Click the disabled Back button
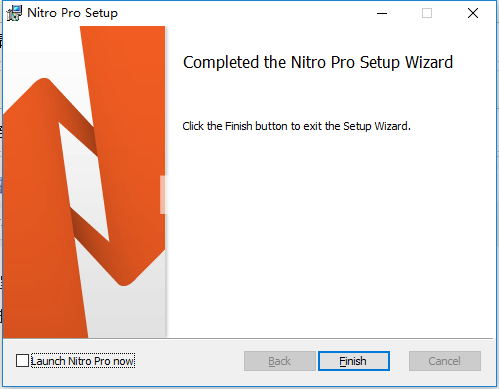The image size is (499, 389). click(x=280, y=361)
